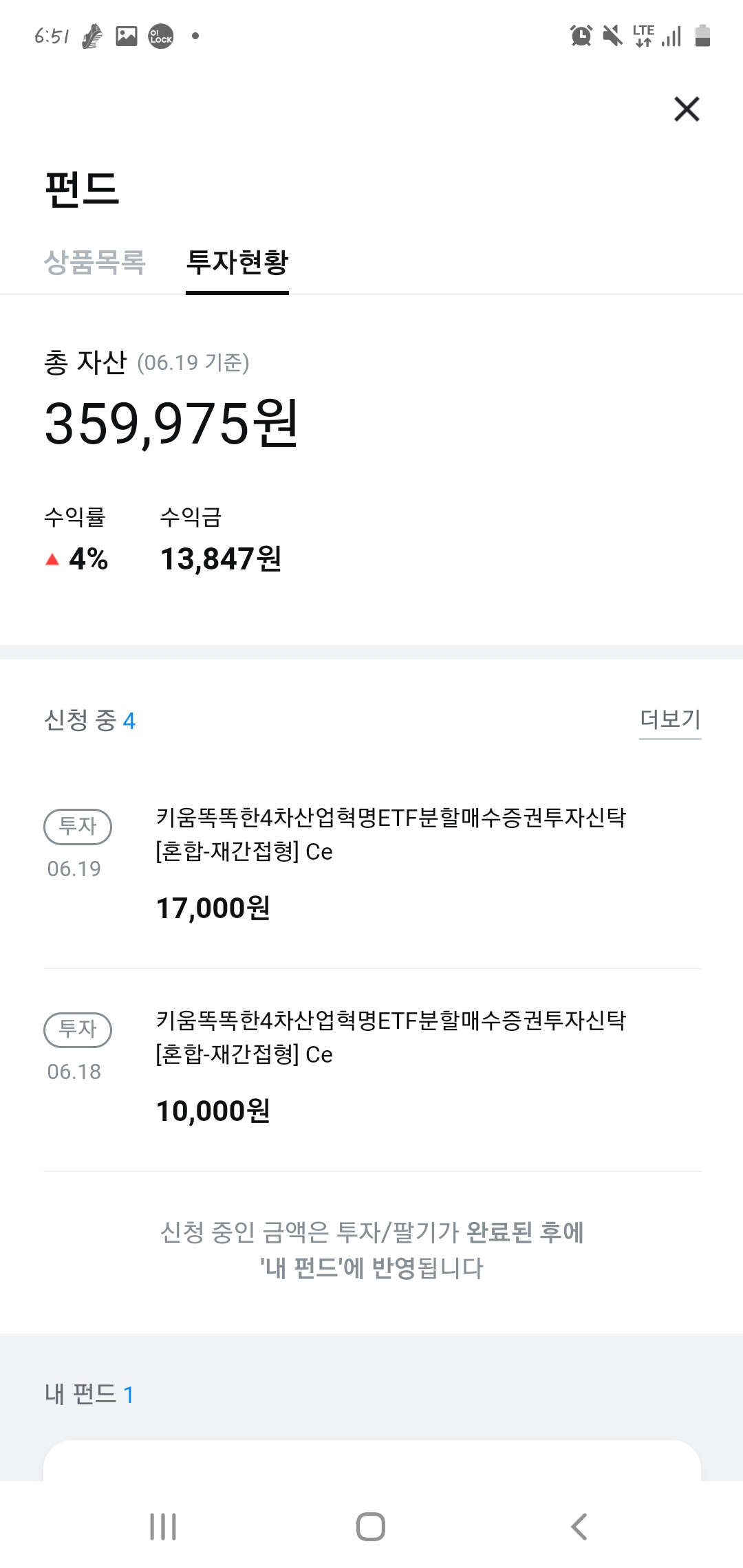Tap the muted sound status icon
The width and height of the screenshot is (743, 1568).
pos(612,36)
